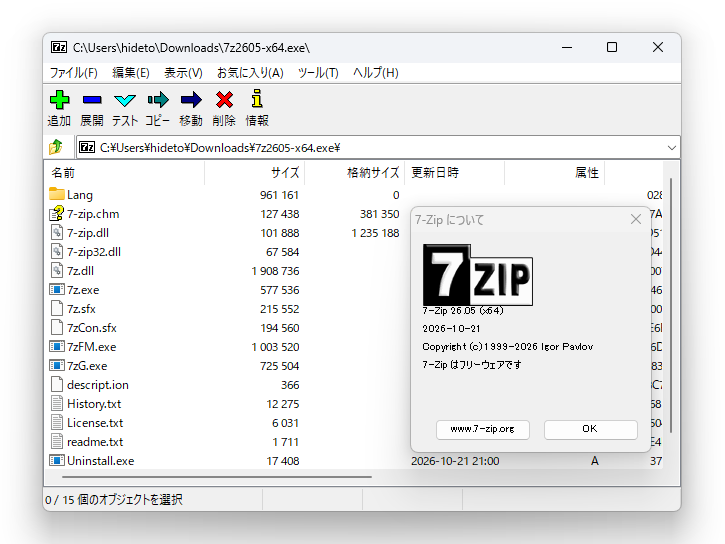
Task: Open the 編集(E) menu
Action: click(131, 73)
